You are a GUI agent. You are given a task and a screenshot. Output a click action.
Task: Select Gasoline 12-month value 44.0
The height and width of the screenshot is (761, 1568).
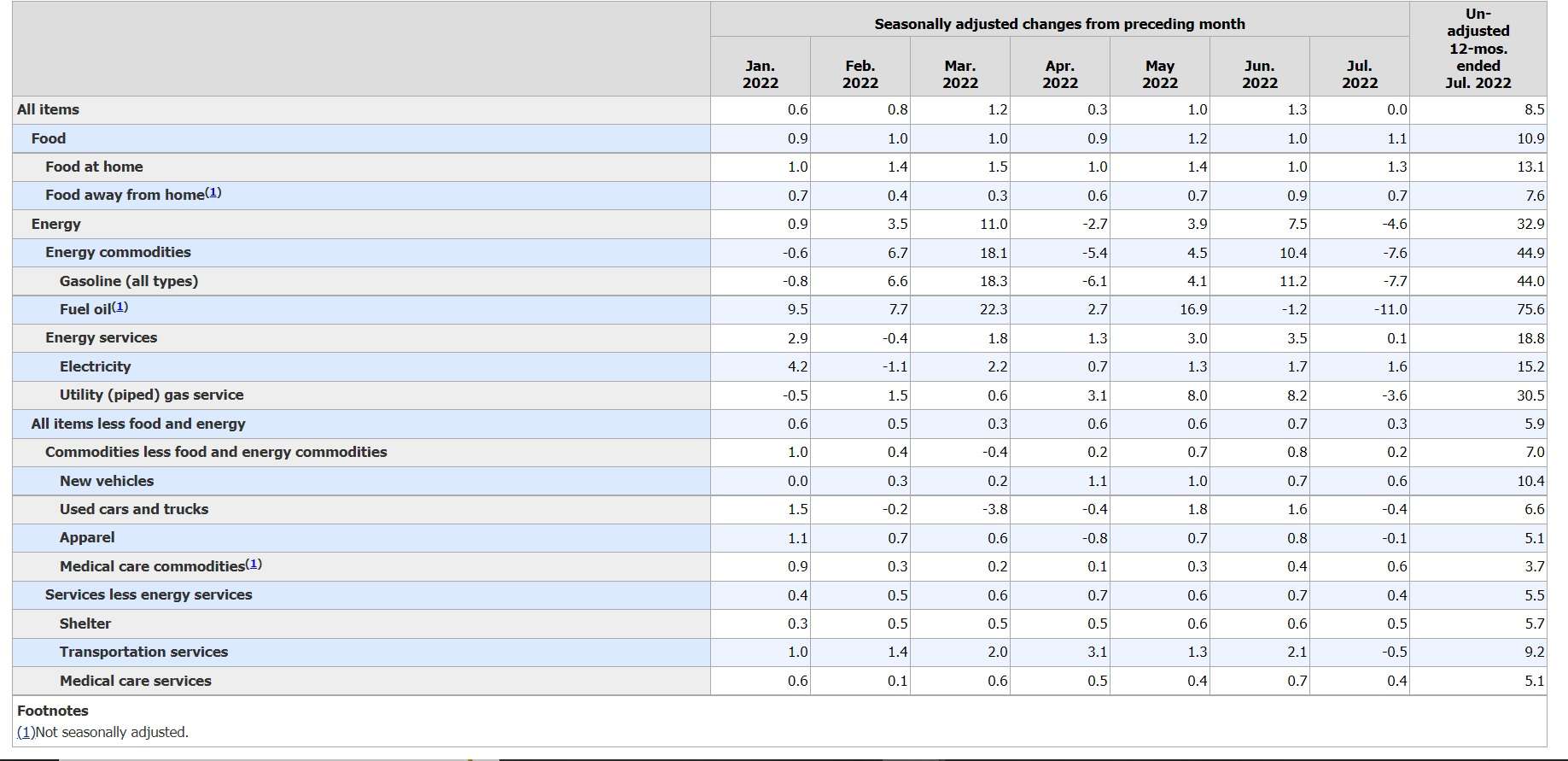point(1530,281)
